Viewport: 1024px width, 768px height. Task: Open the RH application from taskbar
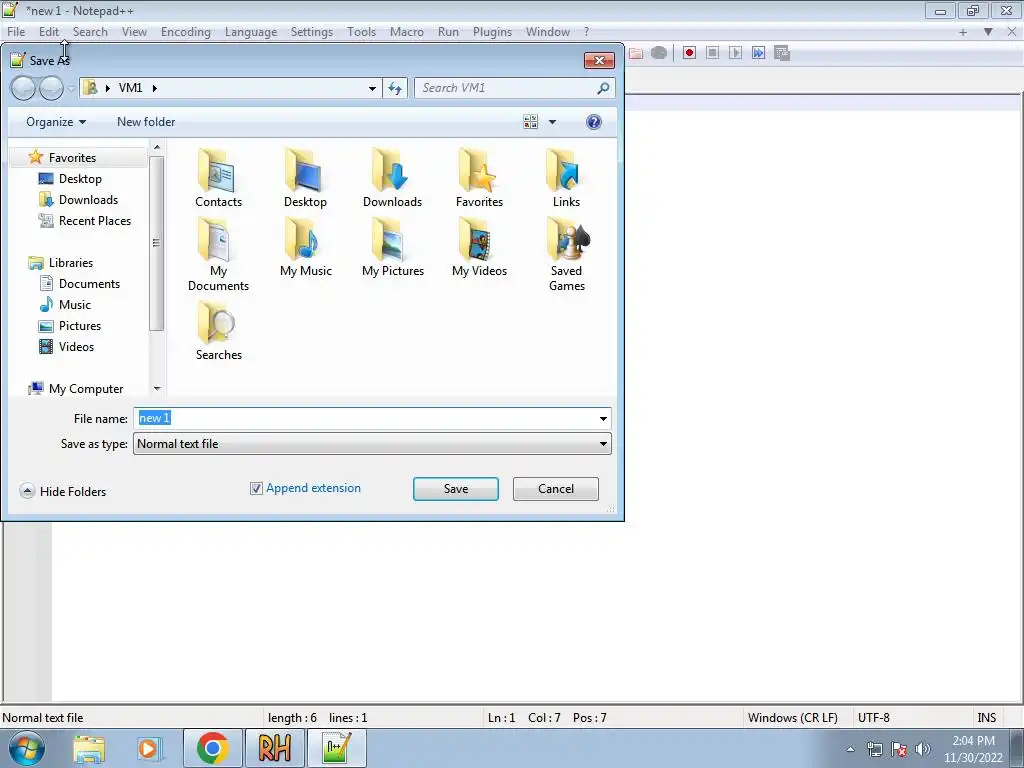274,748
